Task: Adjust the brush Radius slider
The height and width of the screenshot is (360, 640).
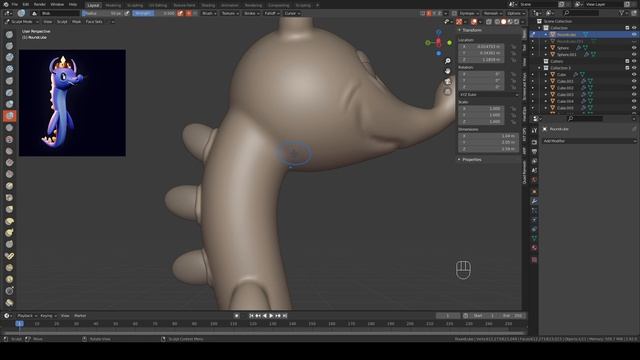Action: tap(102, 13)
